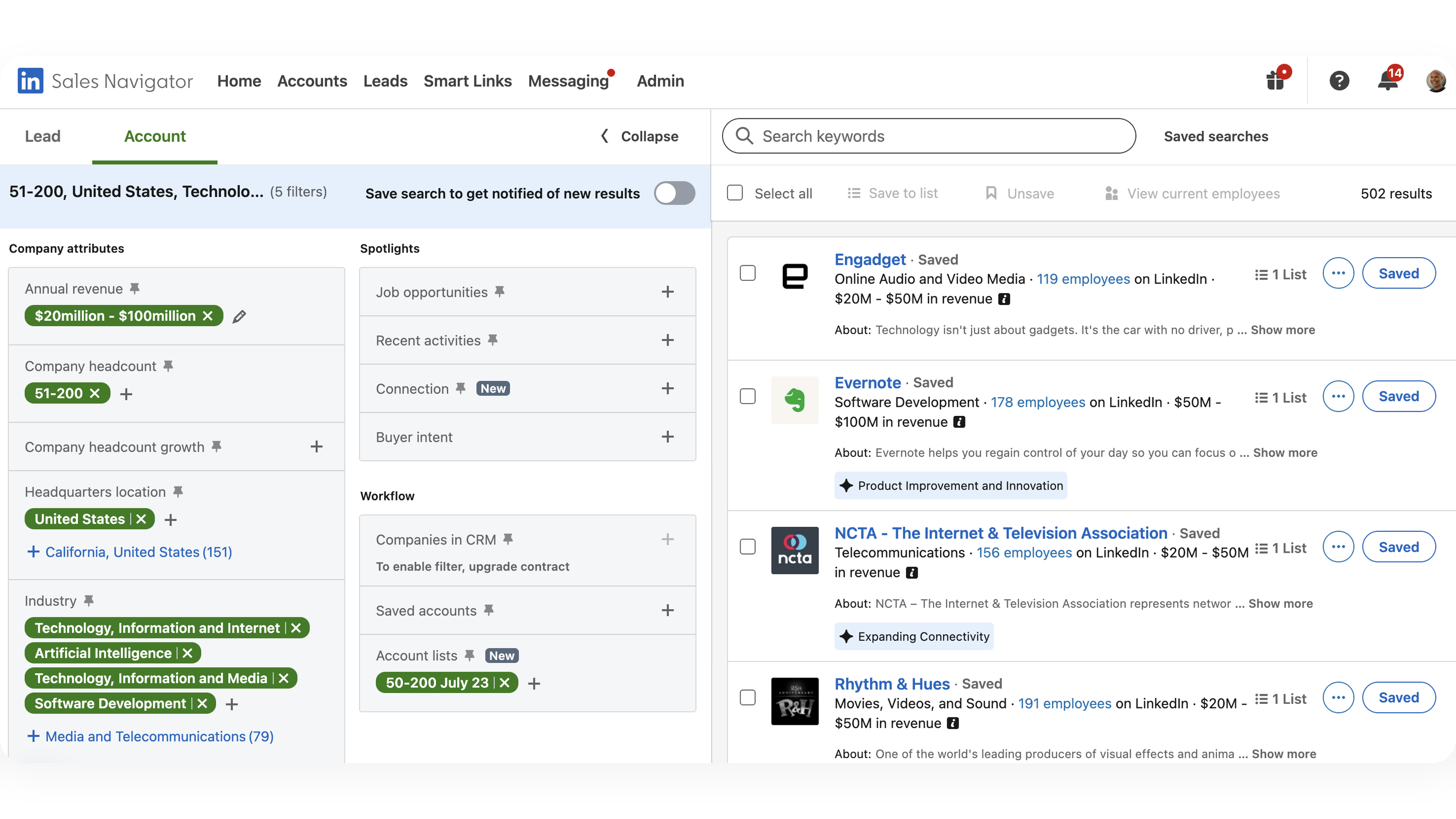Check the Select all checkbox
Viewport: 1456px width, 819px height.
(735, 193)
